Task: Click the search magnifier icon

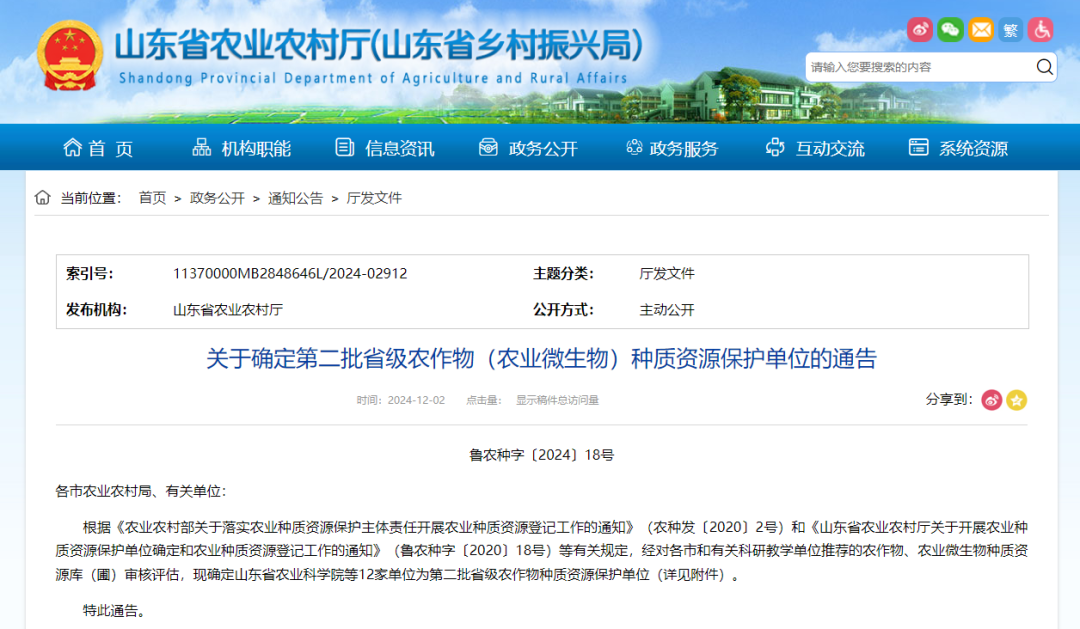Action: click(1043, 66)
